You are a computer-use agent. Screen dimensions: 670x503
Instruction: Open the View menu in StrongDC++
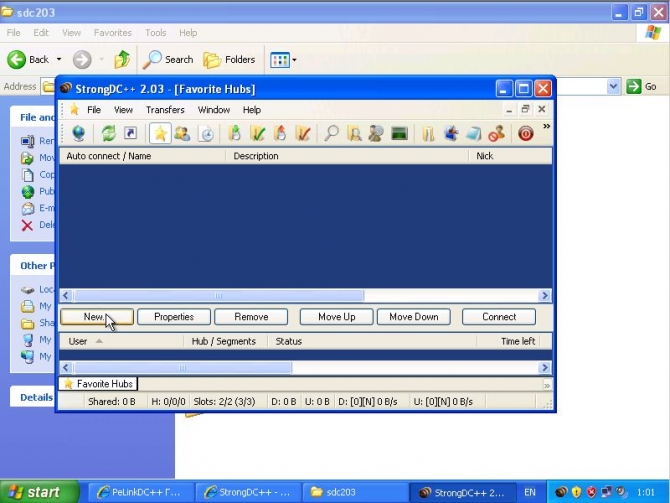point(123,110)
